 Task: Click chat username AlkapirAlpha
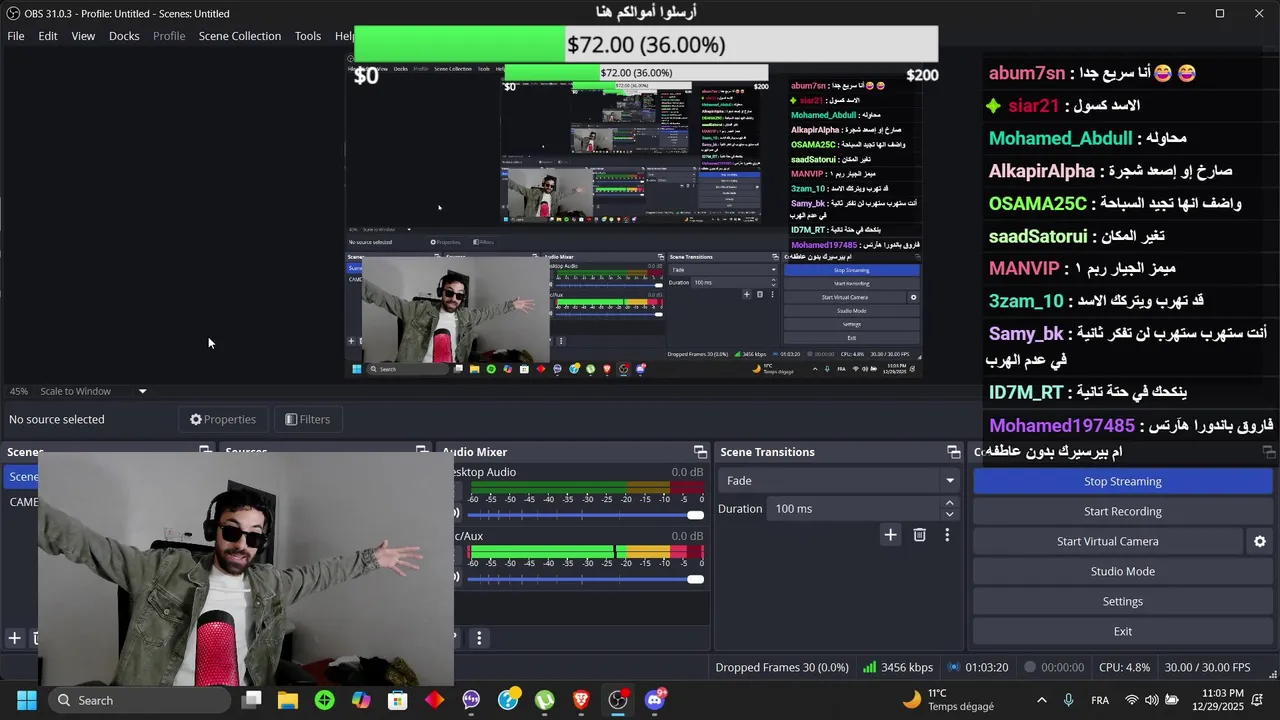(x=1042, y=171)
